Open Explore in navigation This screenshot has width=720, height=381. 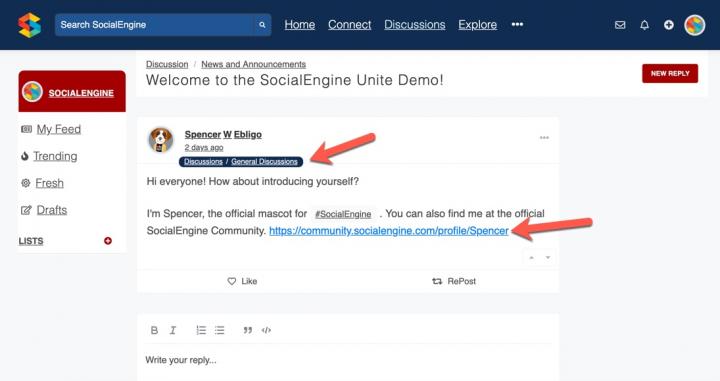[478, 25]
